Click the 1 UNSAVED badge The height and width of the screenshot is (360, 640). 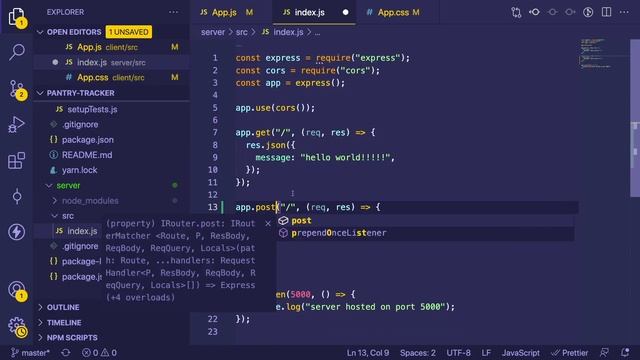[129, 32]
